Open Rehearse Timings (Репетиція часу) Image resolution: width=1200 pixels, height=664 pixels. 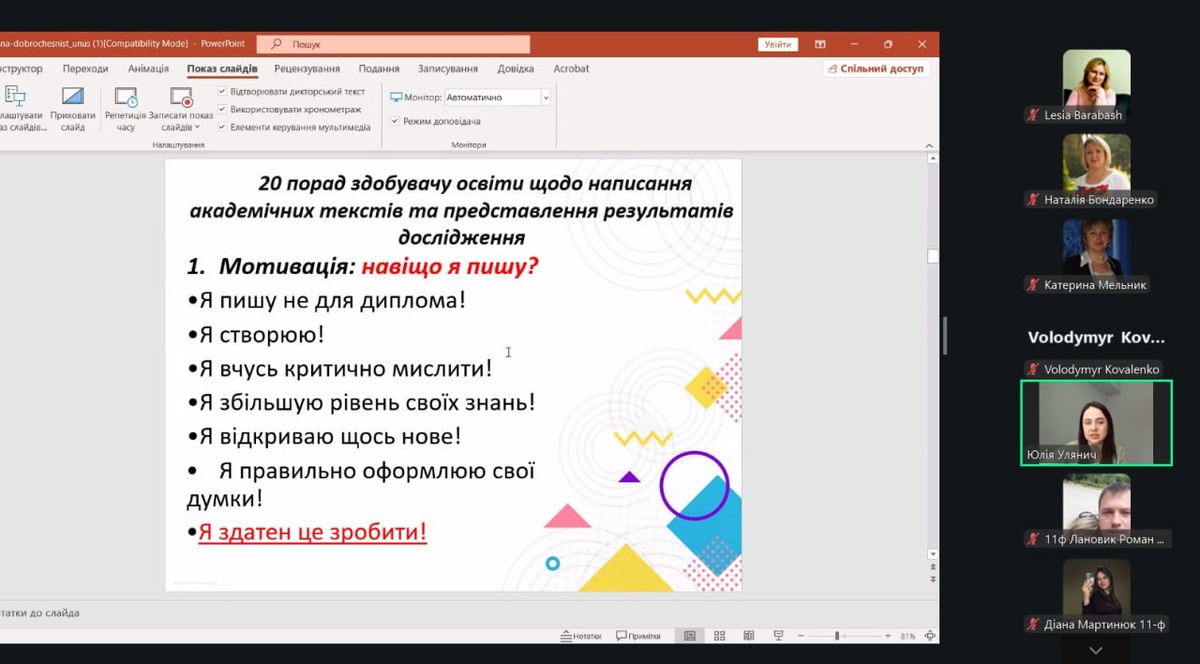(x=126, y=98)
